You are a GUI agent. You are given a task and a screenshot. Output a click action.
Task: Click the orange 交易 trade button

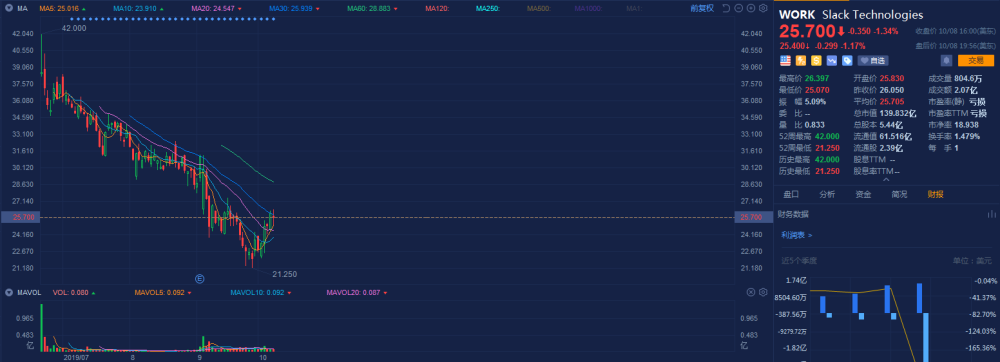pos(976,61)
